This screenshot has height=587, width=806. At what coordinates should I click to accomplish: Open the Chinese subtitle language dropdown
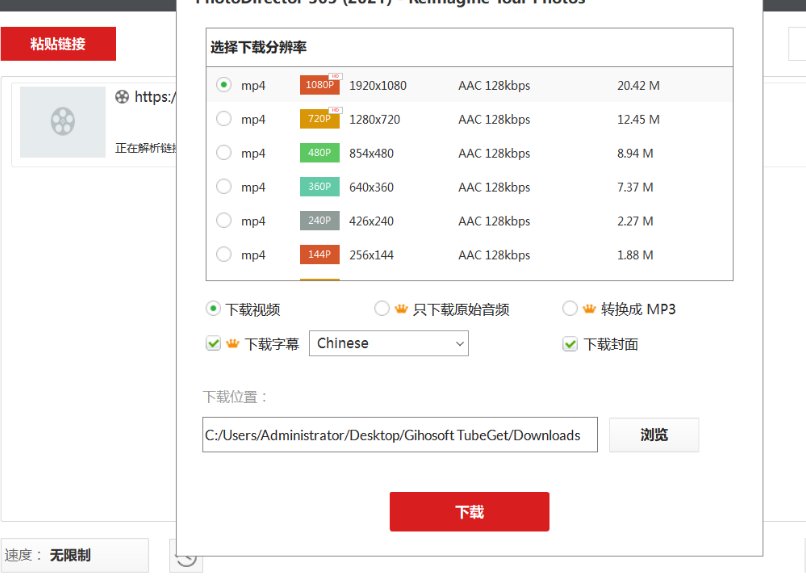(389, 343)
